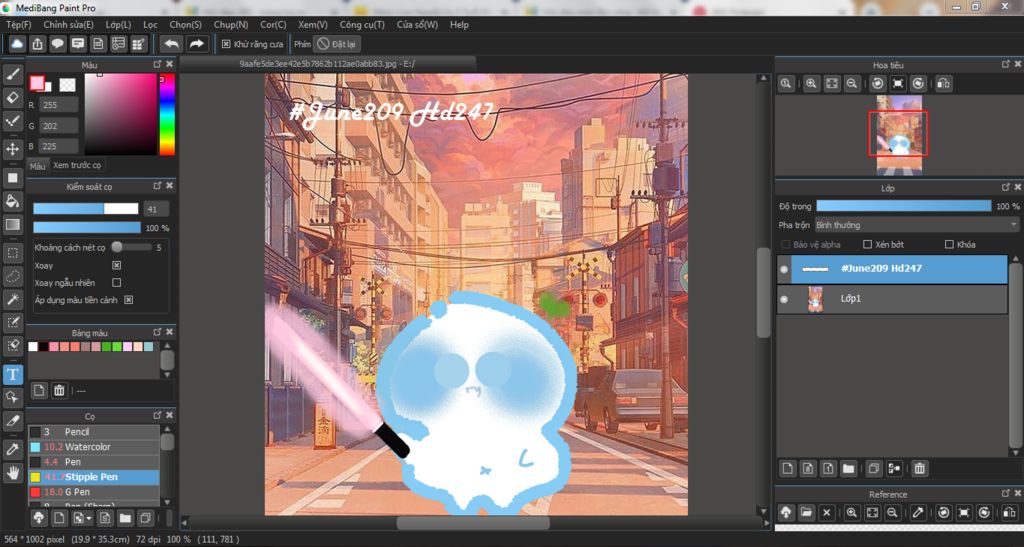Open the Lớp(L) menu
Screen dimensions: 1024x547
pyautogui.click(x=118, y=25)
